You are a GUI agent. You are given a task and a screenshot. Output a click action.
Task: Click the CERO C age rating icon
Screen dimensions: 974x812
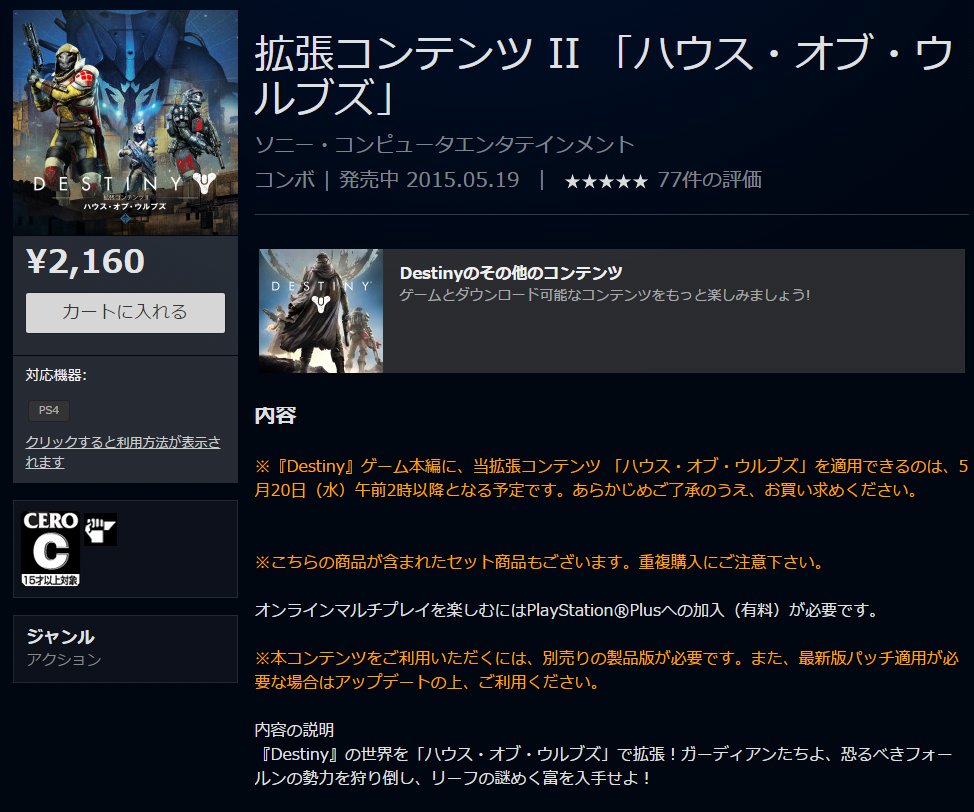tap(50, 549)
